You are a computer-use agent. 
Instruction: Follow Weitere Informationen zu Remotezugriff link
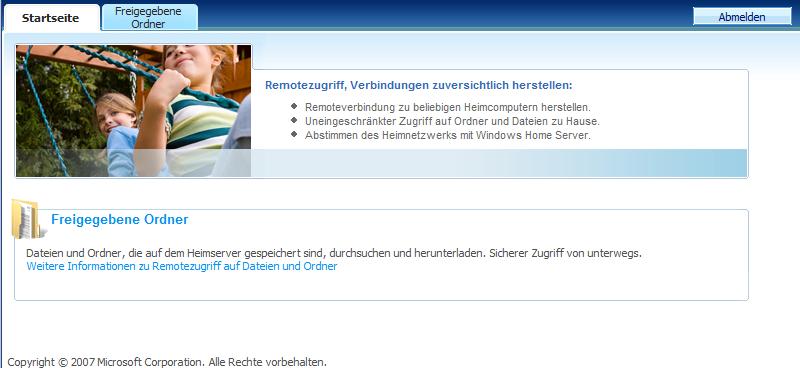pos(182,266)
